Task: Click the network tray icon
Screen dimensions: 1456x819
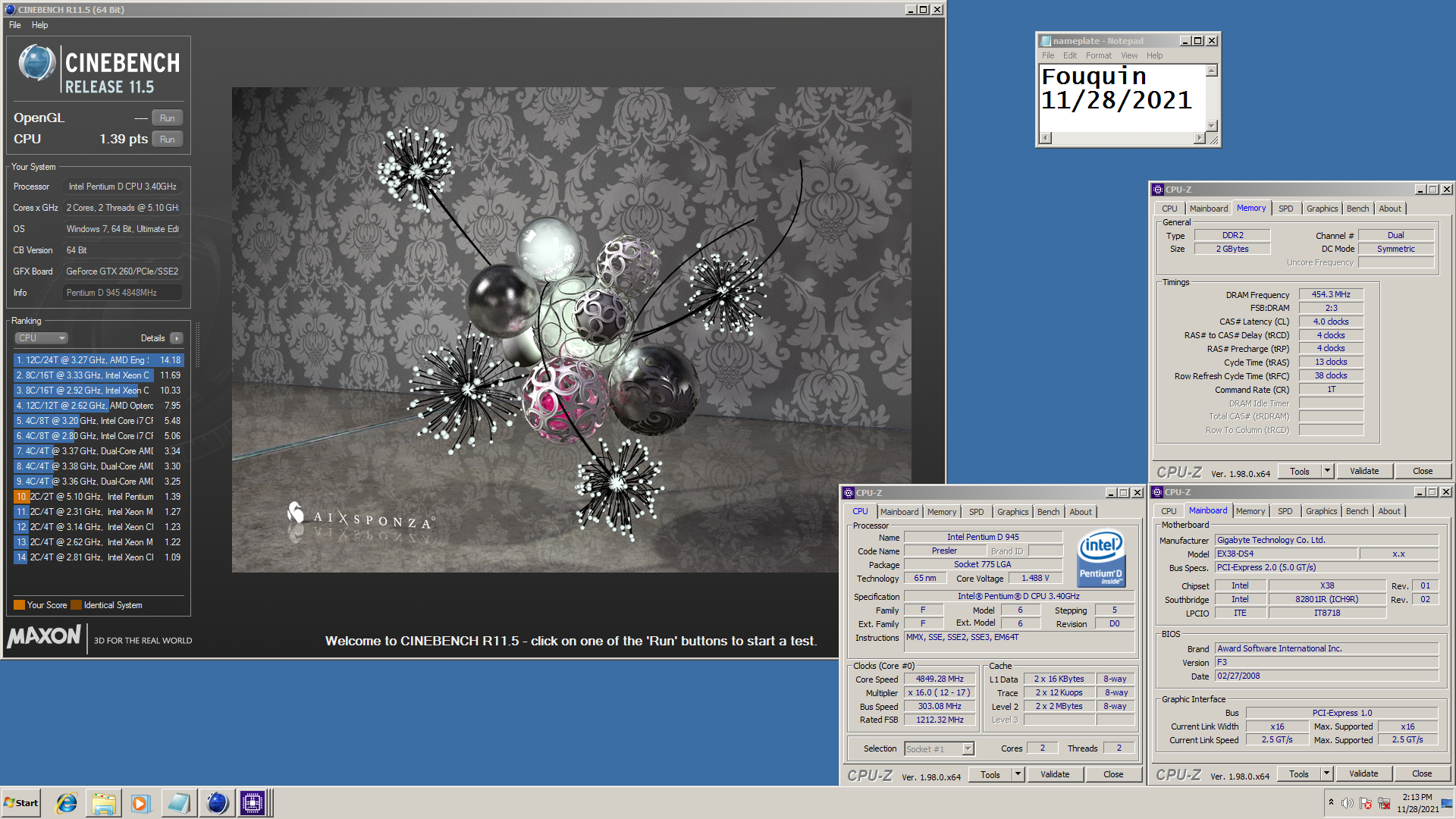Action: [x=1384, y=803]
